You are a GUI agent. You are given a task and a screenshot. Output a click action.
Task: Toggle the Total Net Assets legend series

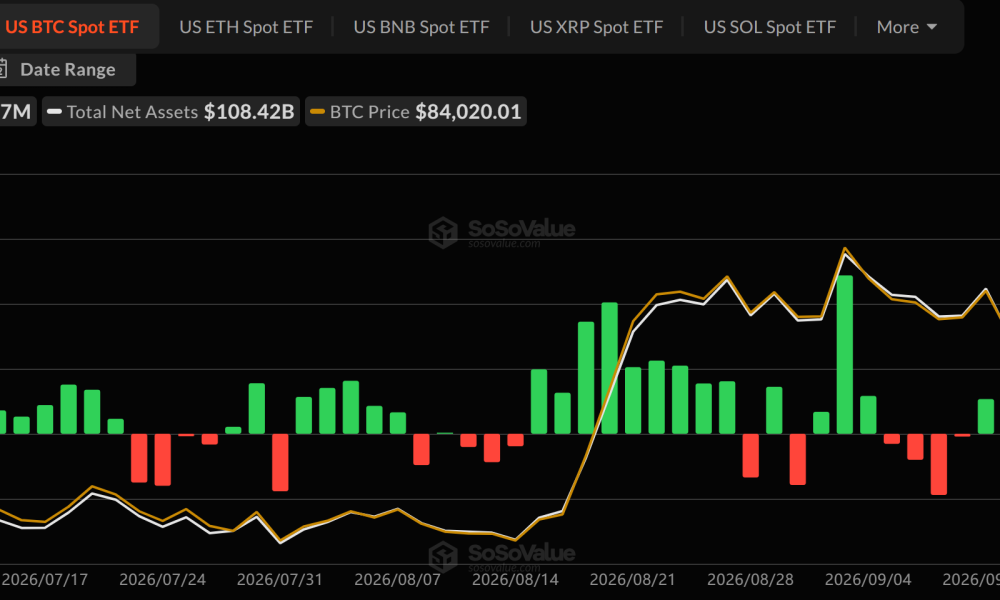click(171, 112)
